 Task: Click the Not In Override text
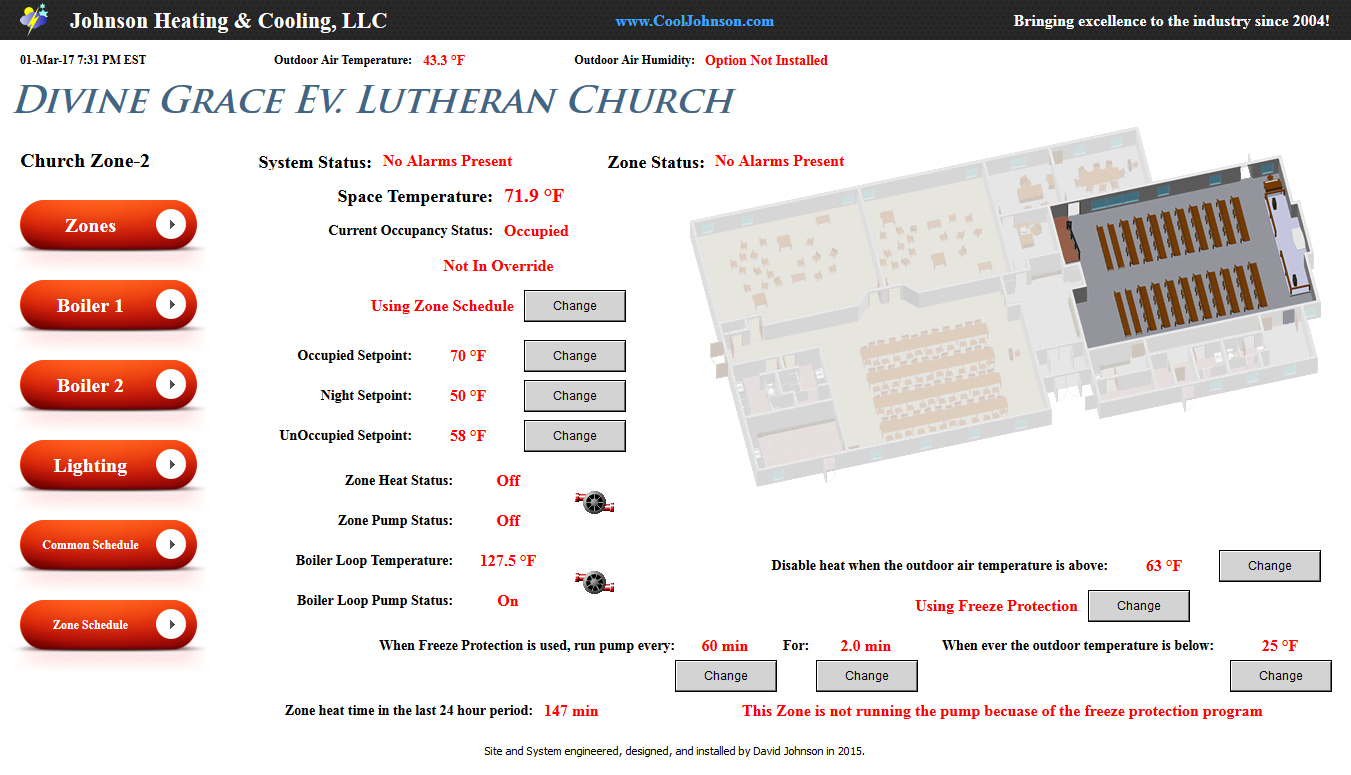498,266
